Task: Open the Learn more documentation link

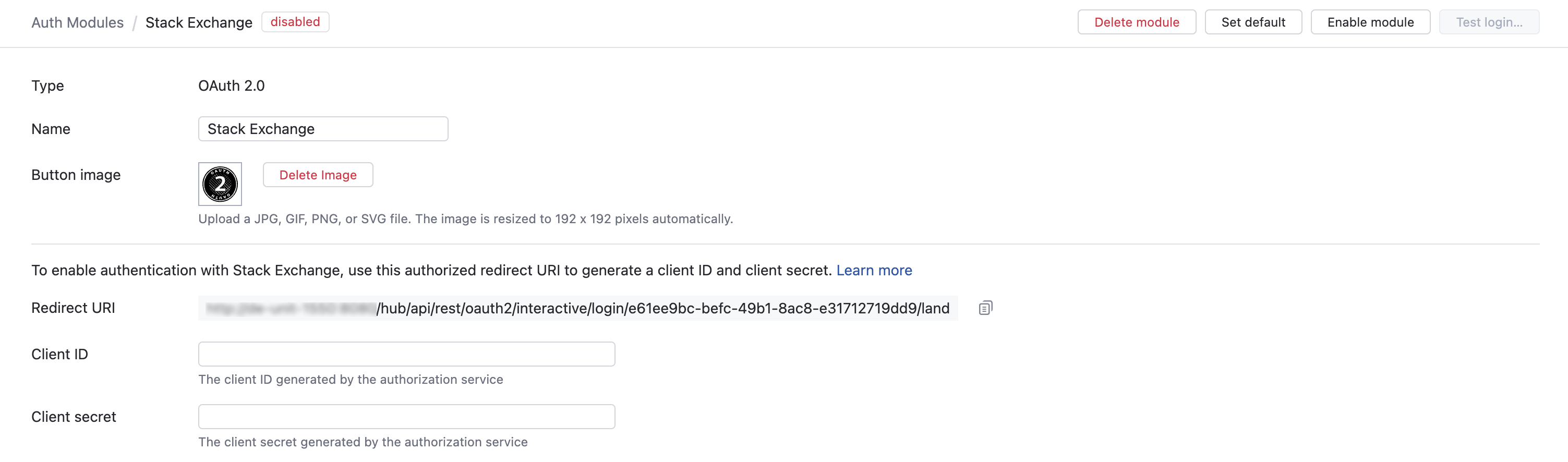Action: [x=875, y=270]
